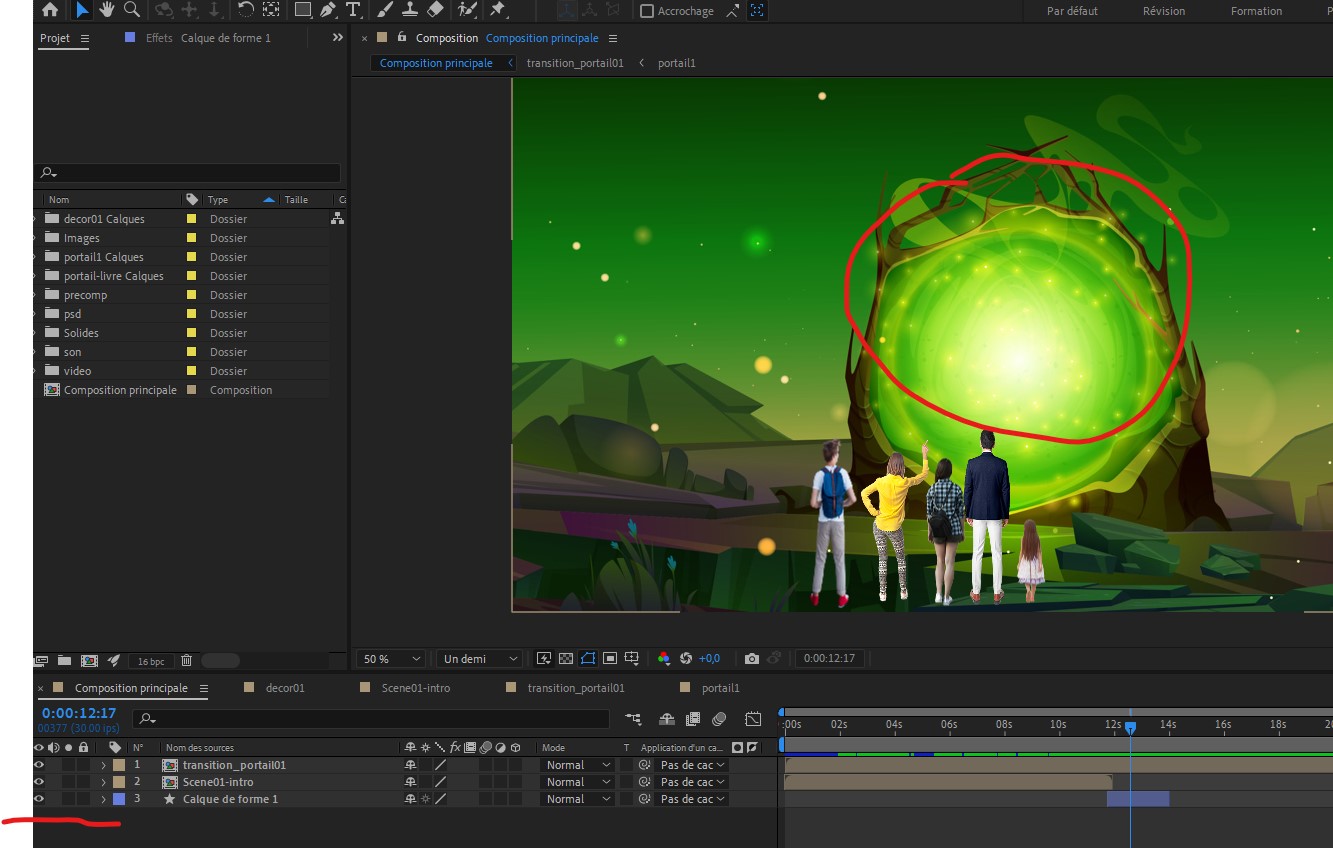Click the blue label swatch of layer 3
1333x848 pixels.
(x=119, y=799)
